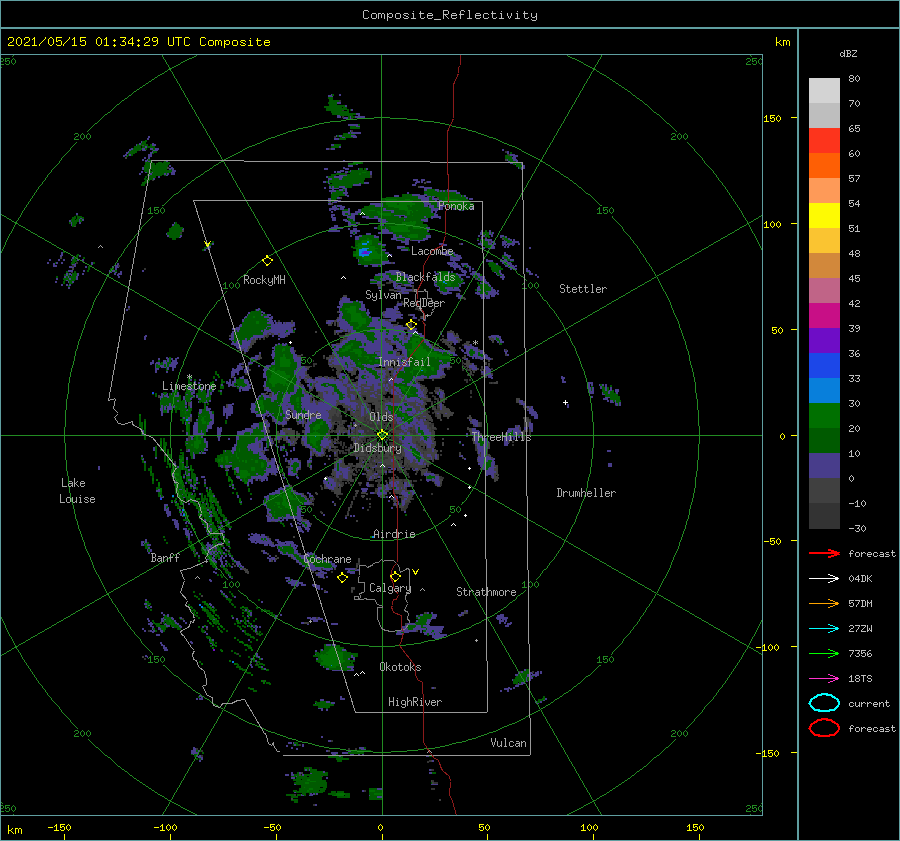Click the green 7356 arrow icon
This screenshot has height=841, width=900.
coord(824,653)
